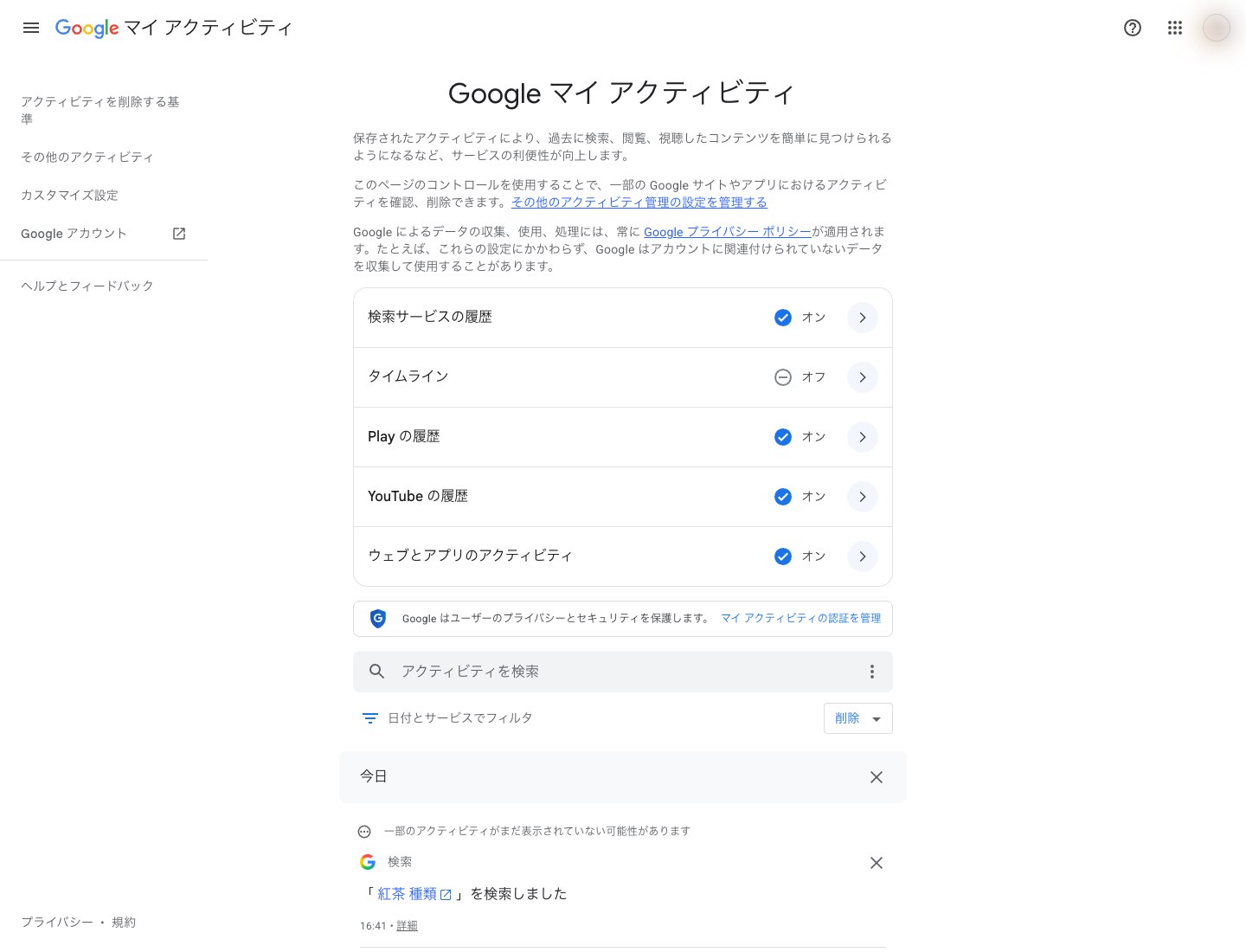Image resolution: width=1246 pixels, height=952 pixels.
Task: Toggle Play の履歴 オン status
Action: 800,437
